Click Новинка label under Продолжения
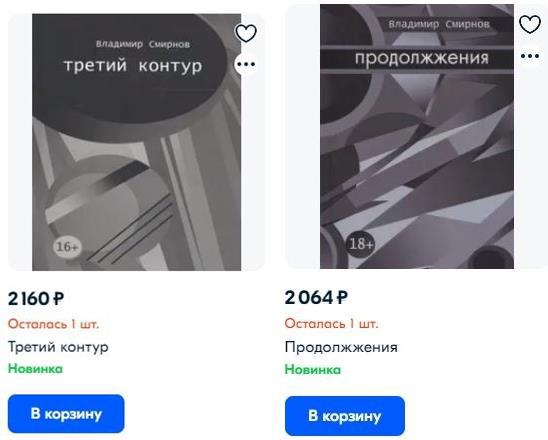This screenshot has height=440, width=548. (312, 369)
